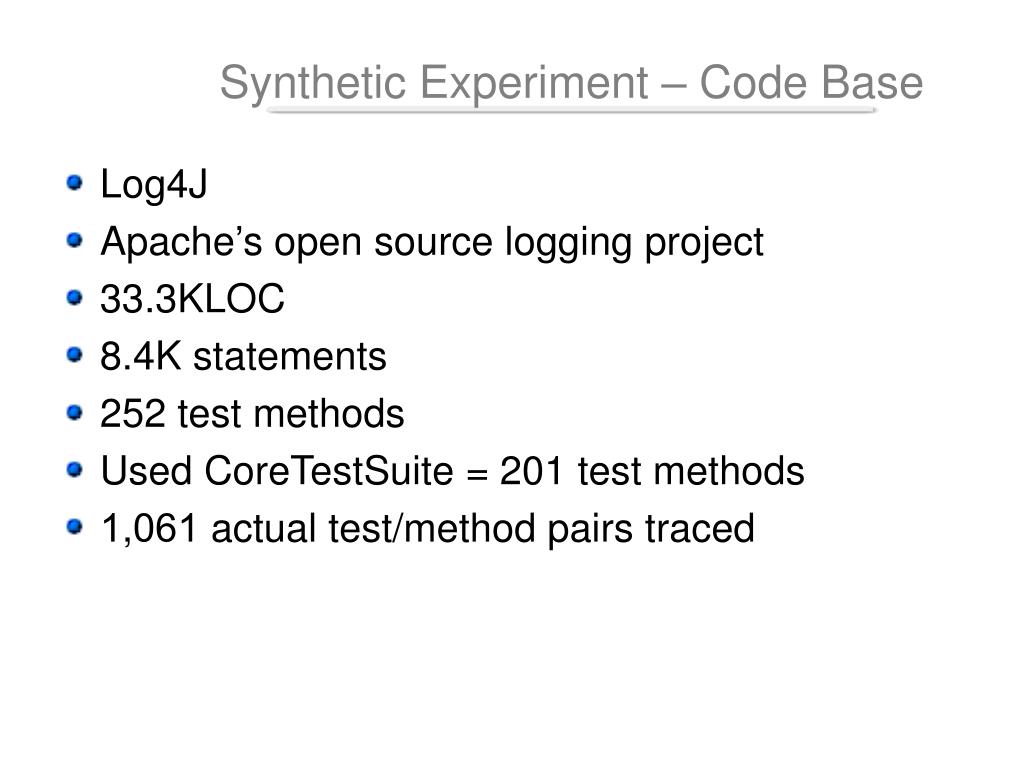Click bullet next to Apache's open source line
This screenshot has width=1024, height=768.
point(75,240)
